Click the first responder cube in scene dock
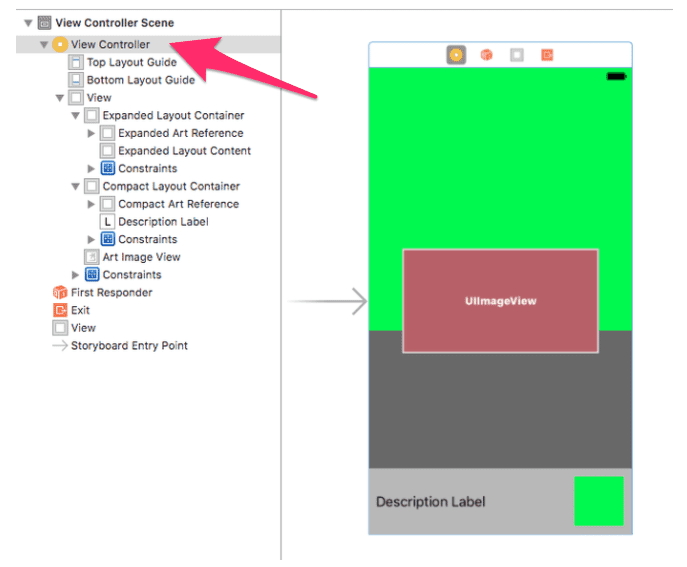This screenshot has width=687, height=567. click(486, 55)
